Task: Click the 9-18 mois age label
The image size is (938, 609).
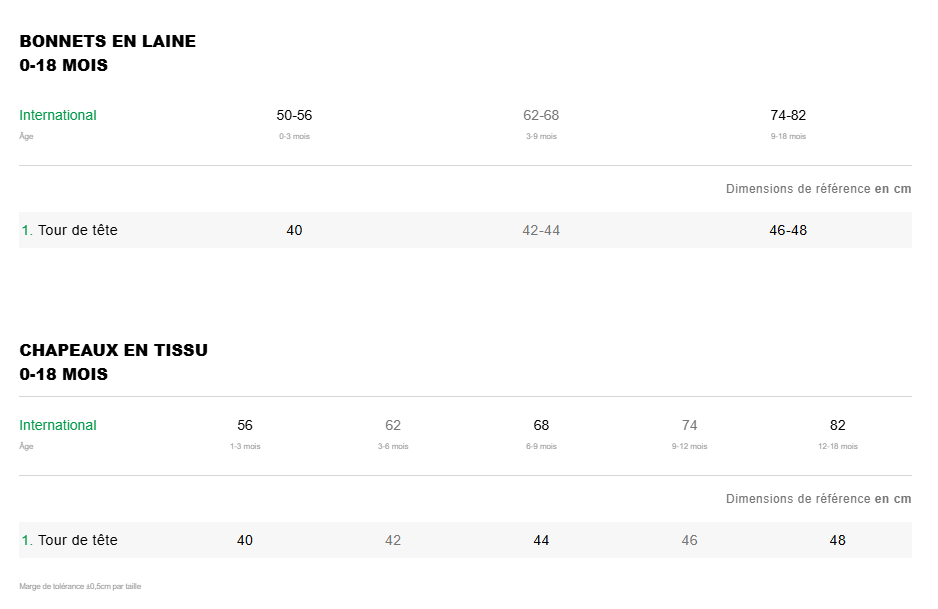Action: [x=788, y=136]
